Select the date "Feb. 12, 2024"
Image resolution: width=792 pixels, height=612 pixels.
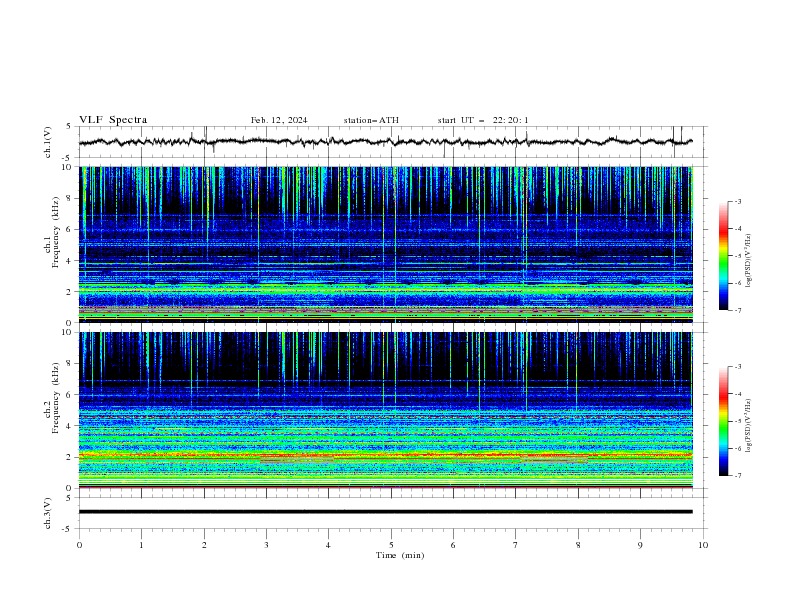279,120
